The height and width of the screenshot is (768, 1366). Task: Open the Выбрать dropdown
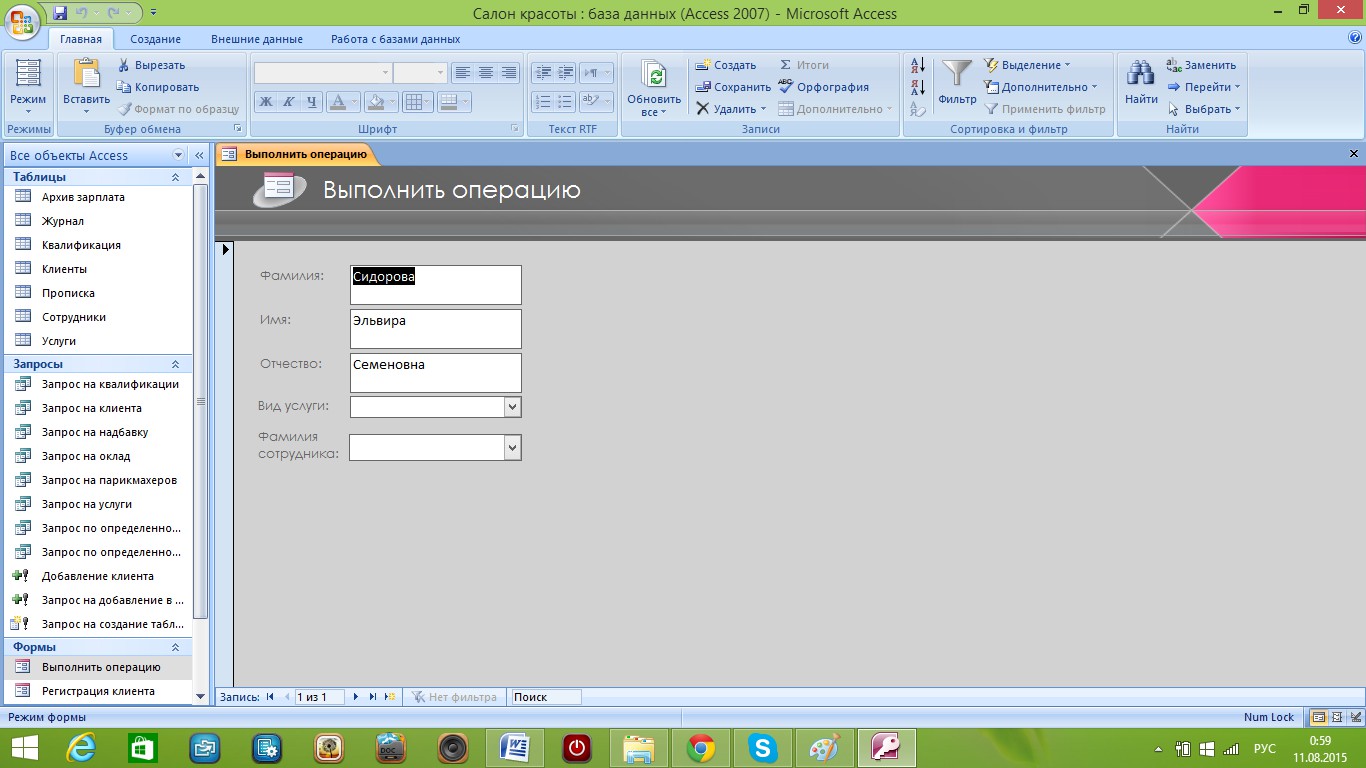(1203, 109)
